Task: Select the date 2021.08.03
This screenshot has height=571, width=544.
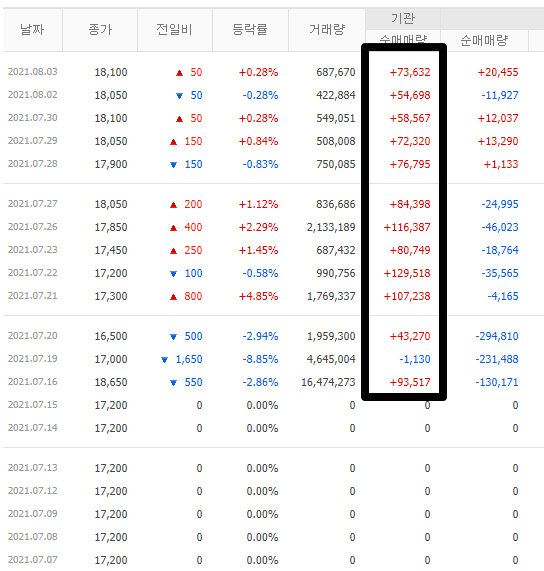Action: click(x=33, y=72)
